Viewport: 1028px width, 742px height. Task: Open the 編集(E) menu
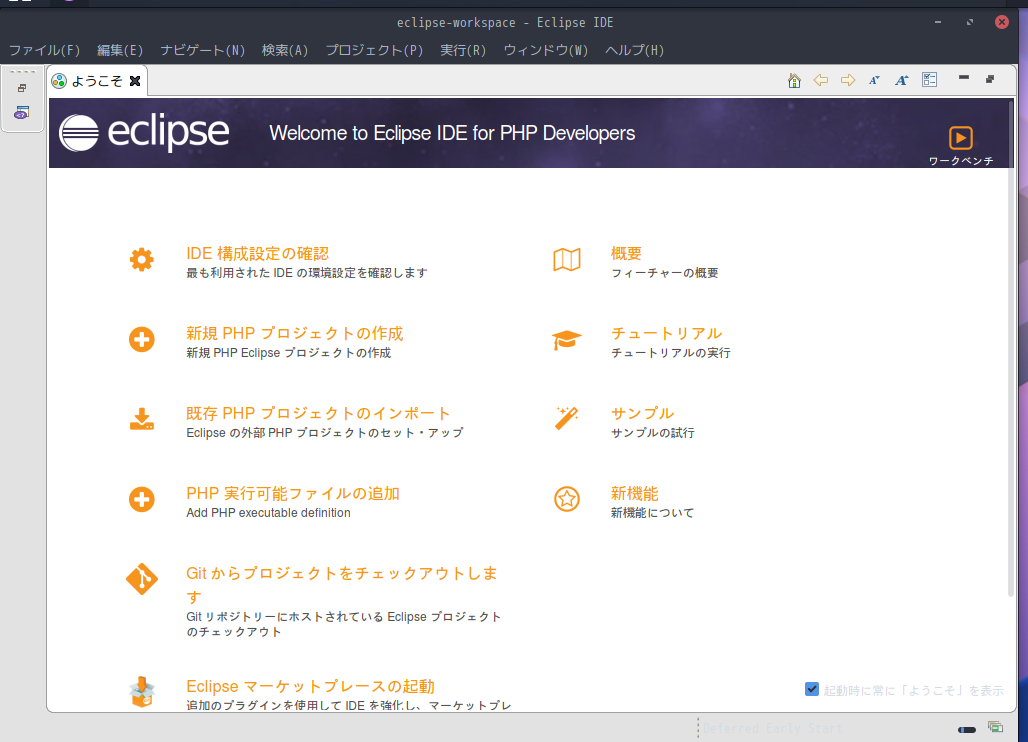pyautogui.click(x=120, y=50)
